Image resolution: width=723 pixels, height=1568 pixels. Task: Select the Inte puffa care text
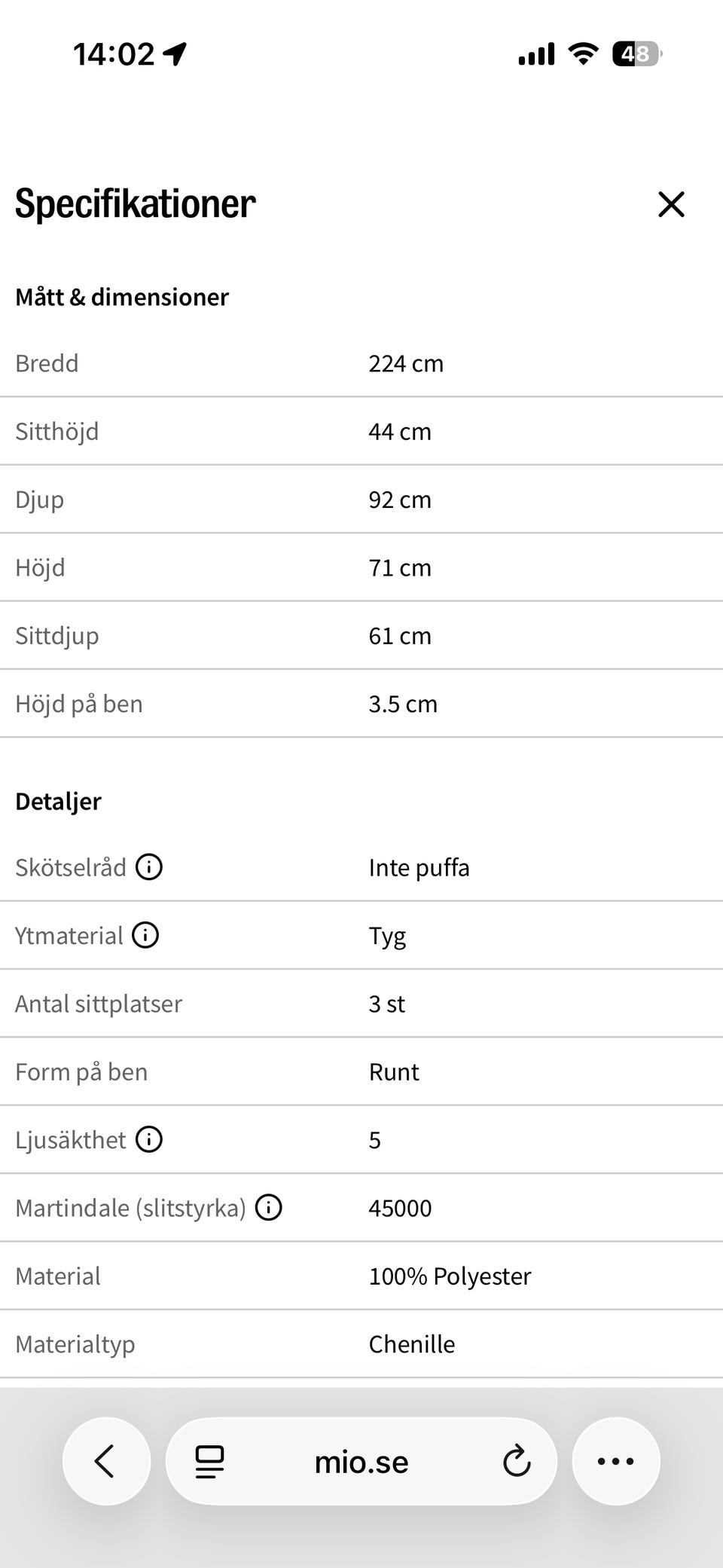coord(419,867)
